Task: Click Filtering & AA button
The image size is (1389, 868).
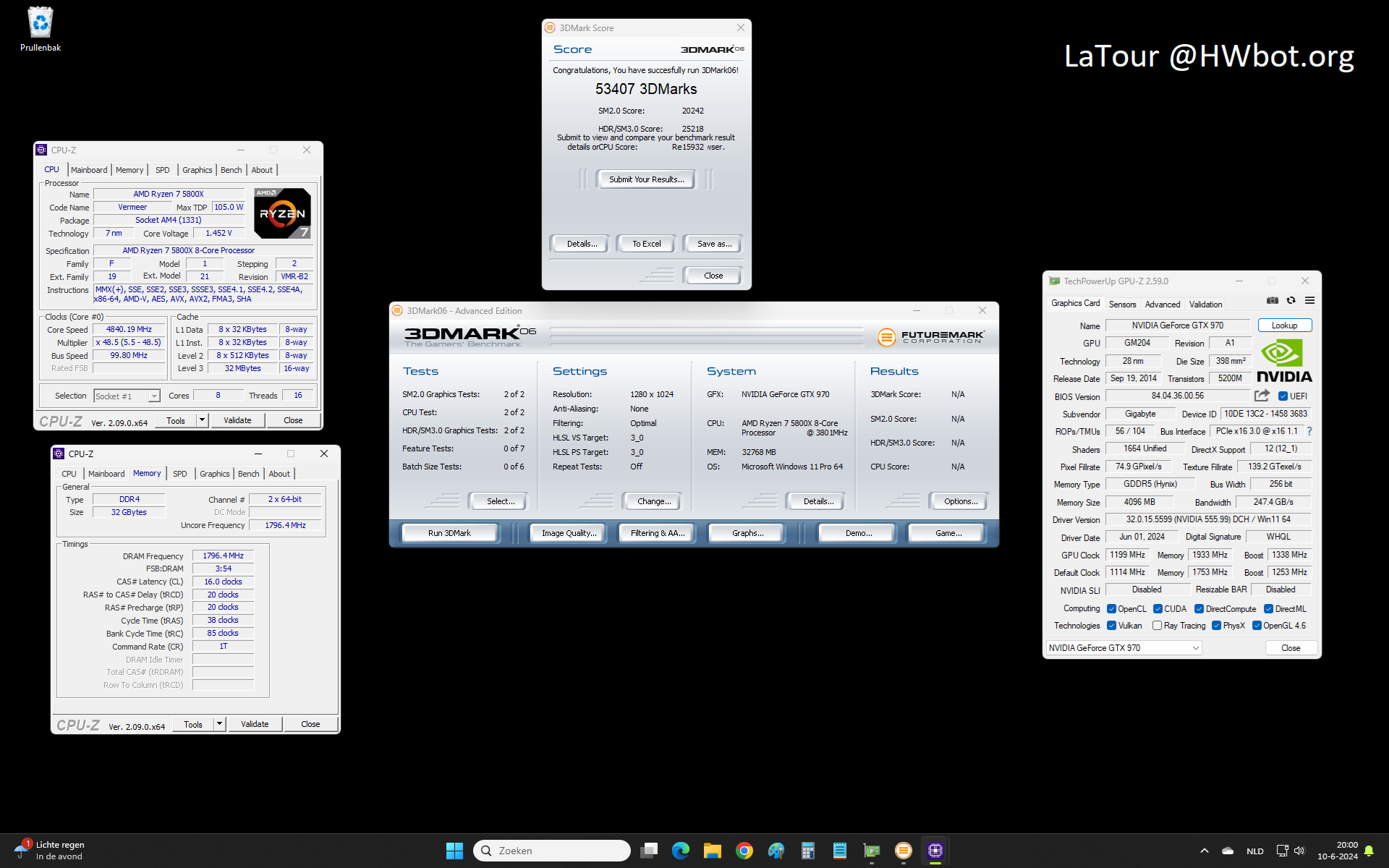Action: tap(658, 533)
